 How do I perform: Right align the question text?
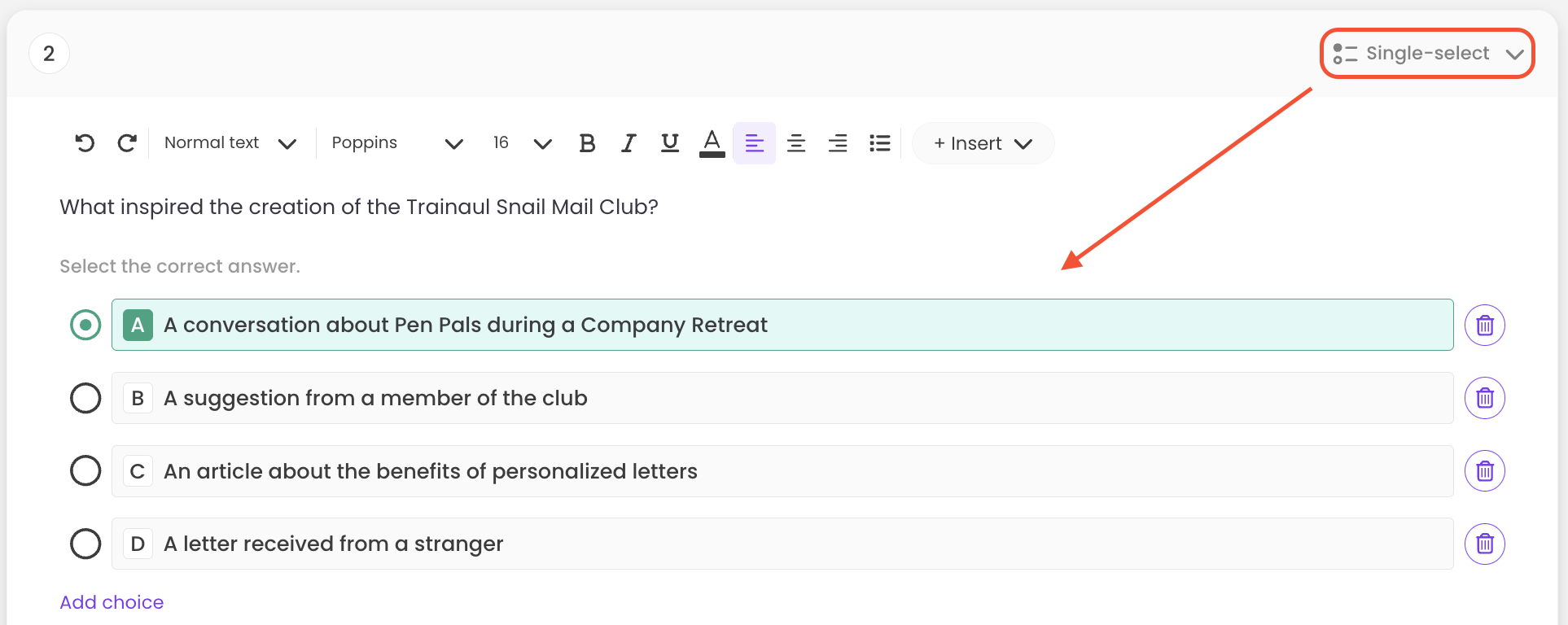[x=838, y=143]
